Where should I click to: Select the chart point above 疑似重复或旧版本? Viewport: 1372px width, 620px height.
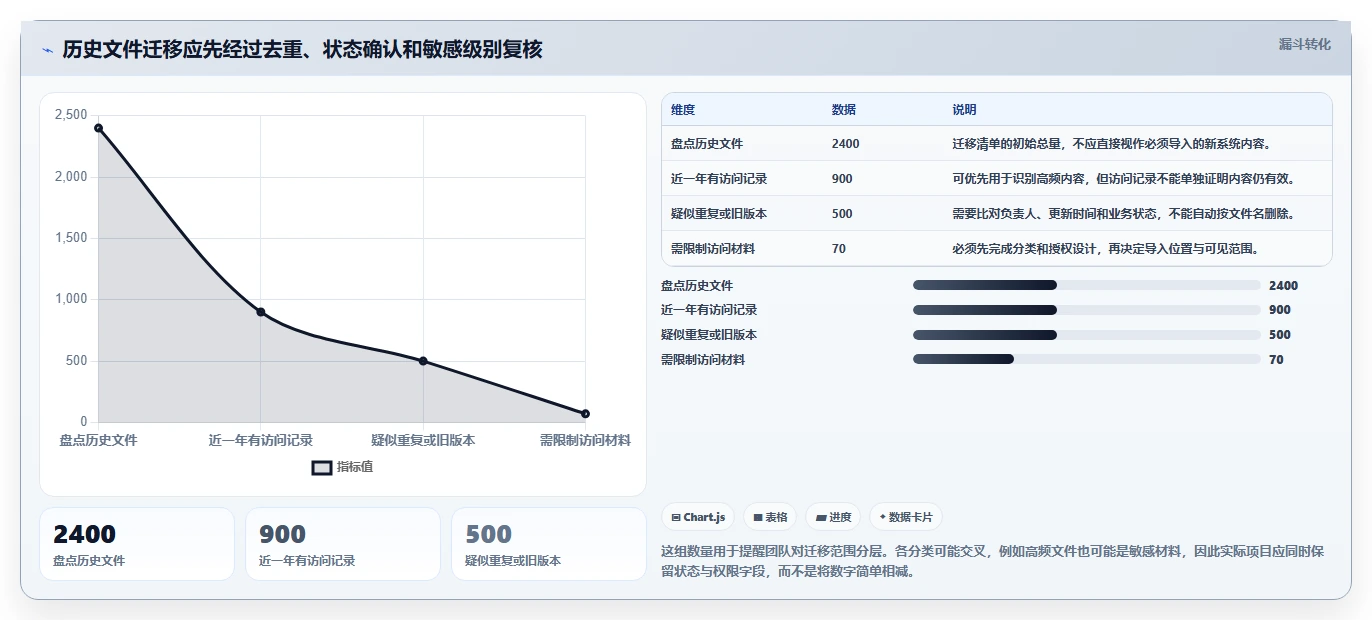[x=423, y=361]
